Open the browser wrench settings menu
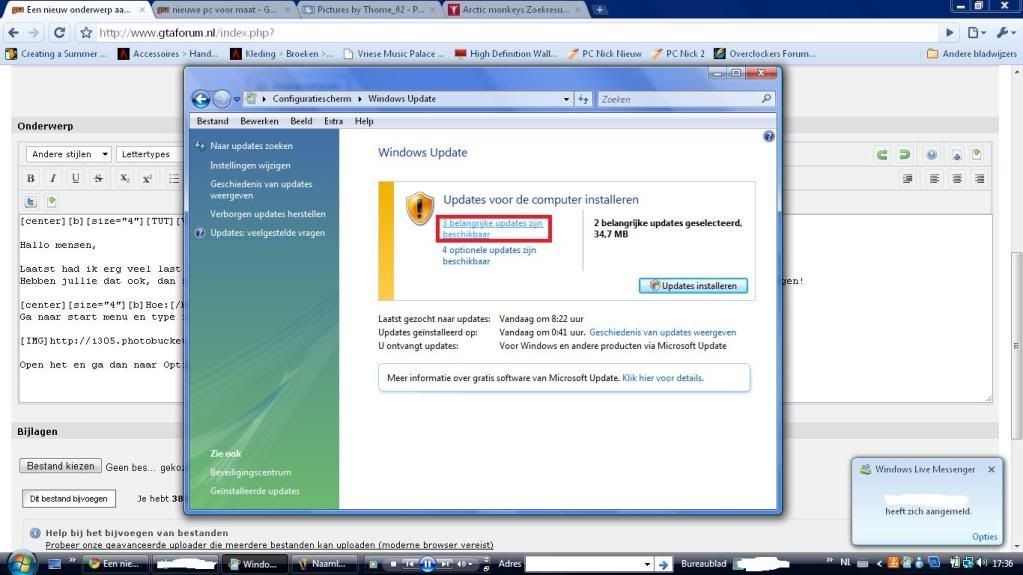1023x575 pixels. coord(1005,33)
